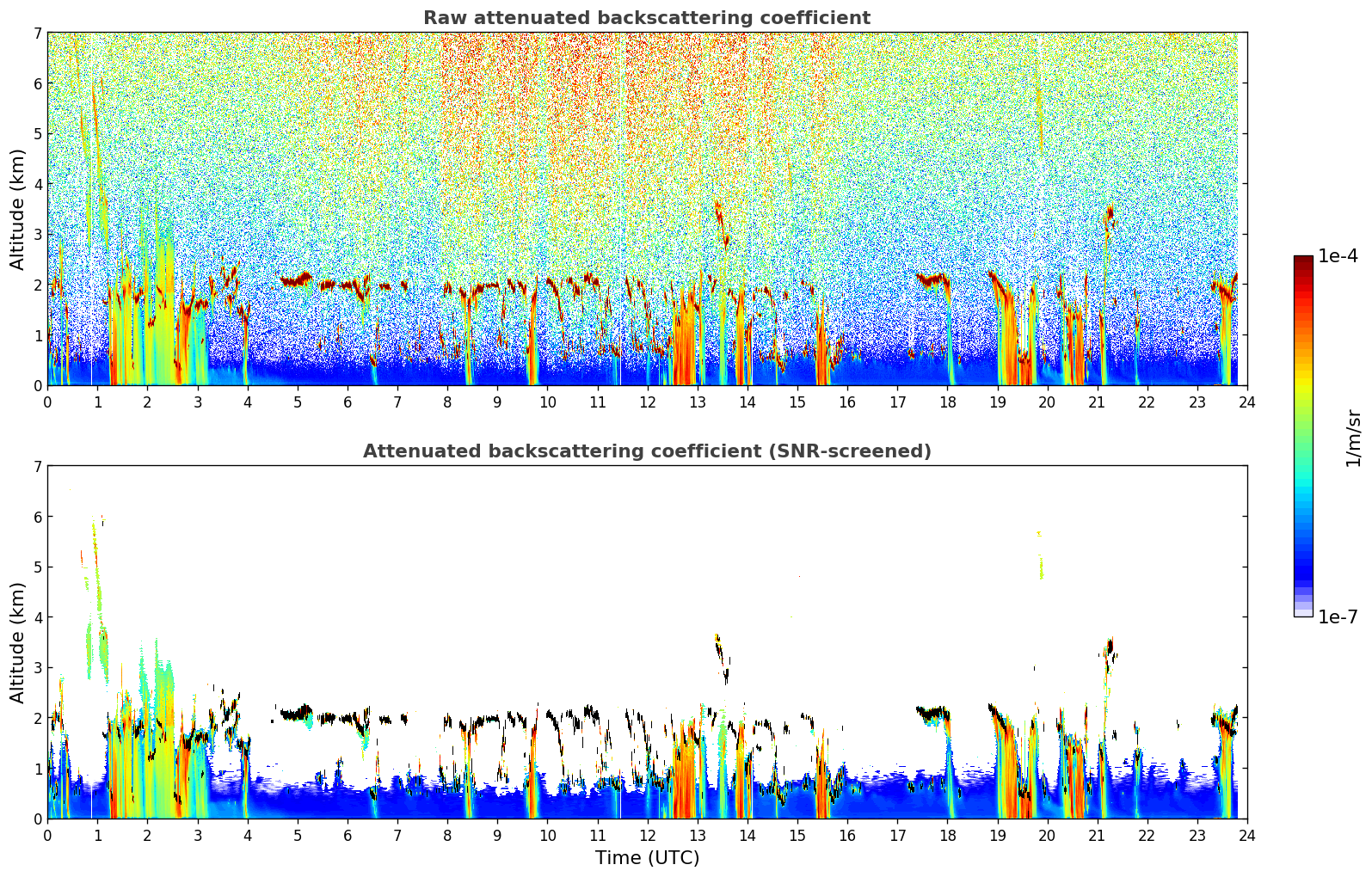The width and height of the screenshot is (1372, 877).
Task: Click time tick "19" under the SNR-screened plot
Action: (x=997, y=835)
